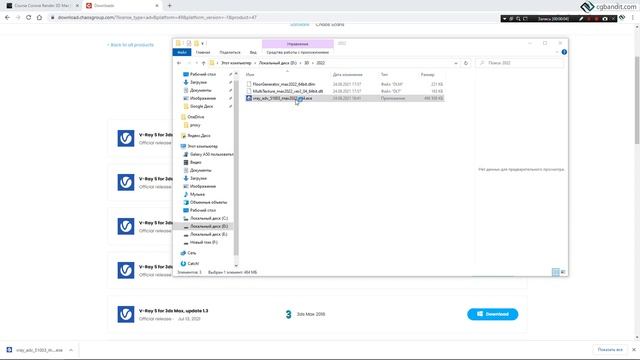Click Локальный диск (D:) breadcrumb
Viewport: 640px width, 360px height.
[278, 63]
